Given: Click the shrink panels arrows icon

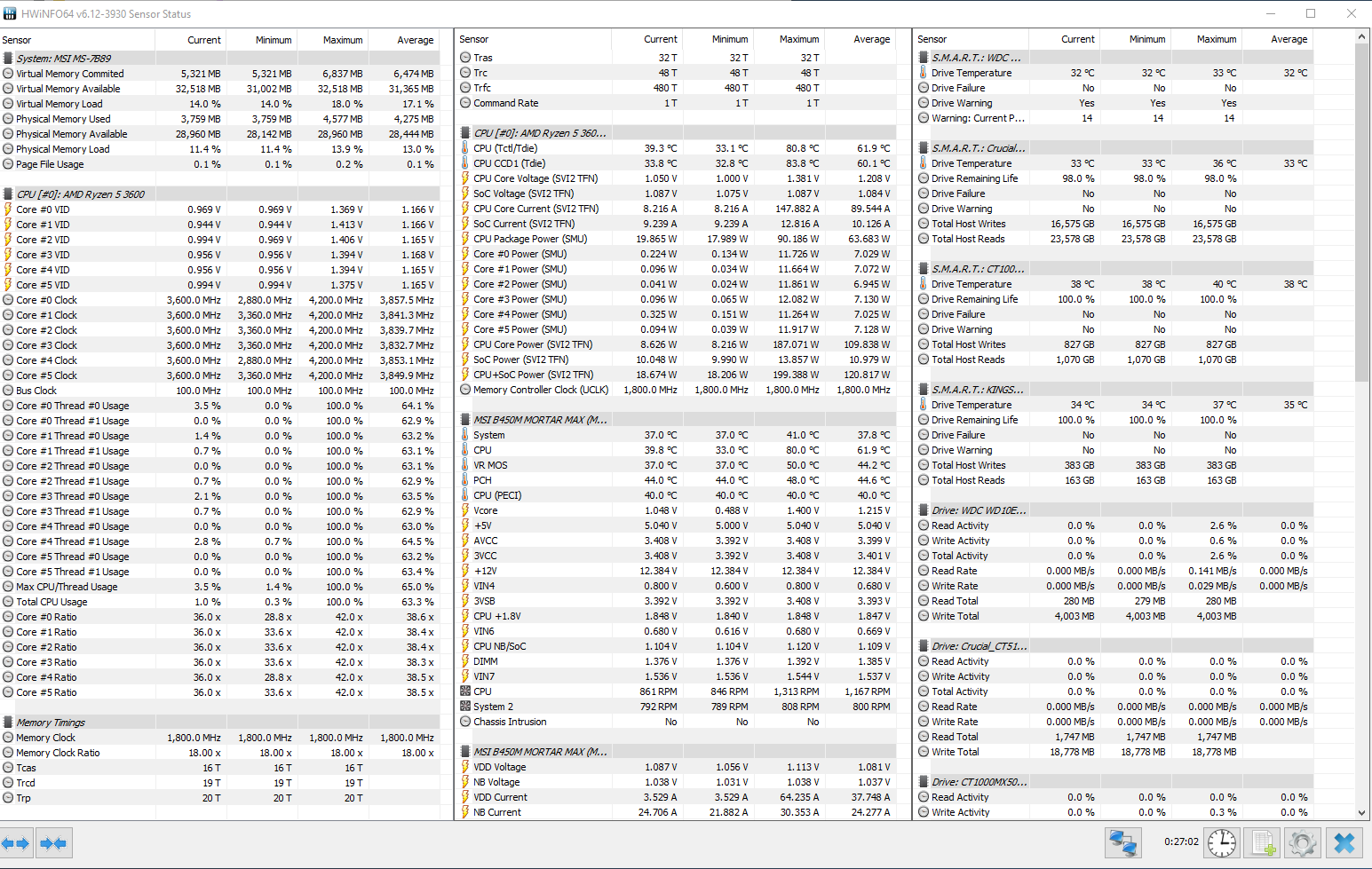Looking at the screenshot, I should (53, 843).
